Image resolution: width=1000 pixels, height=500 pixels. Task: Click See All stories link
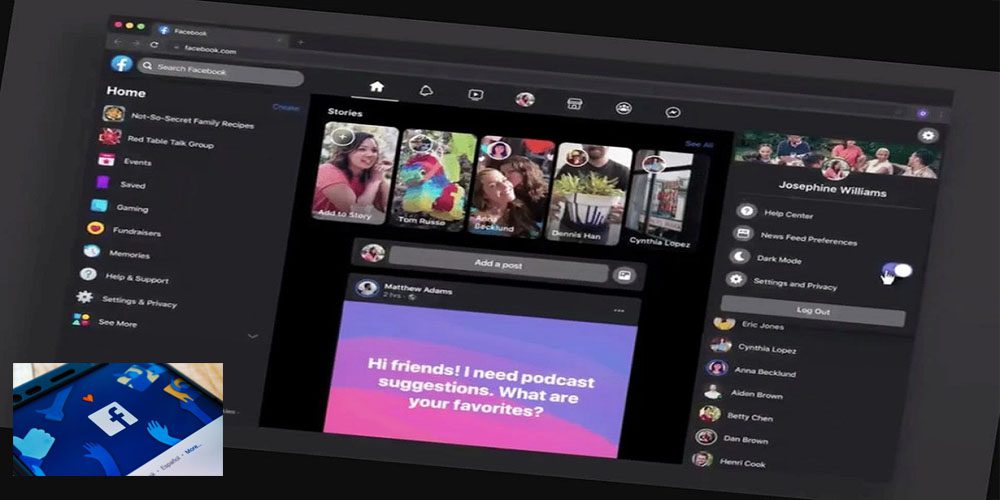(699, 144)
